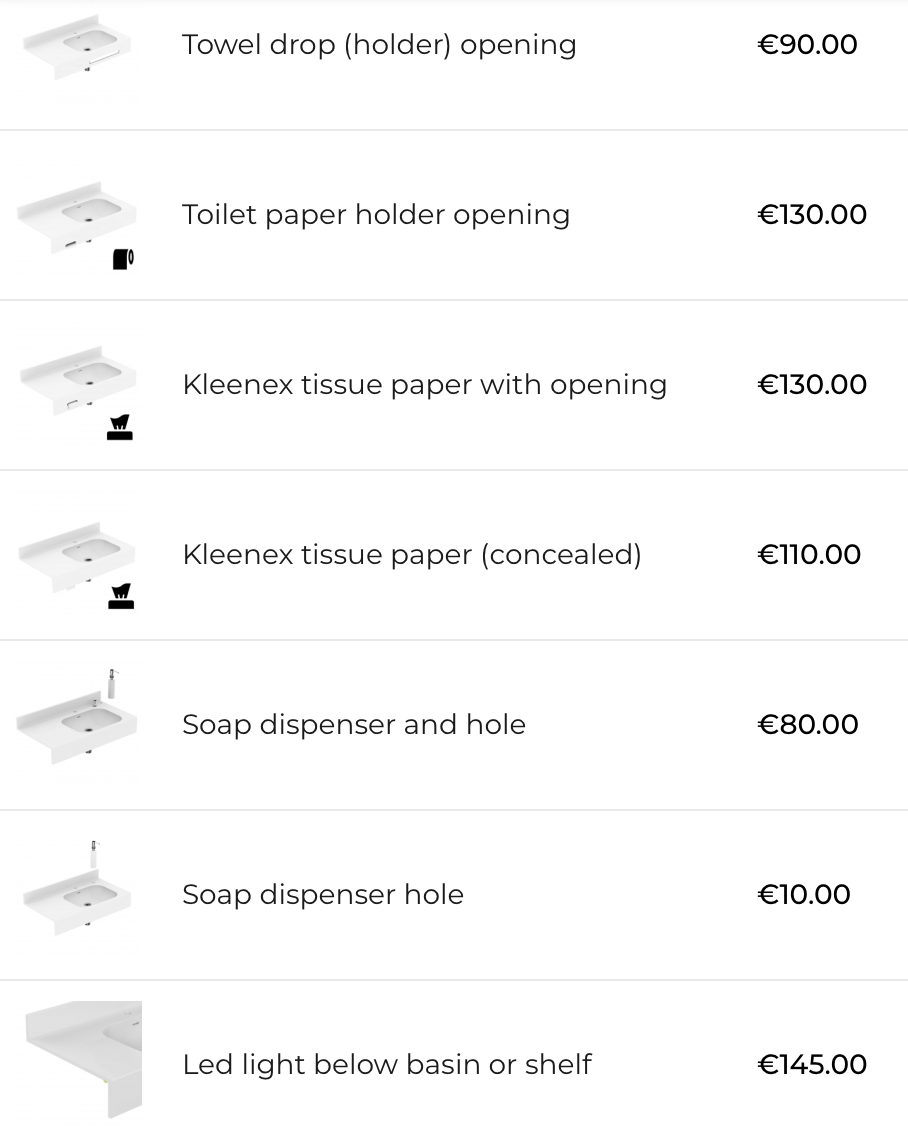Click the €90.00 towel drop price
The image size is (908, 1132).
point(807,45)
